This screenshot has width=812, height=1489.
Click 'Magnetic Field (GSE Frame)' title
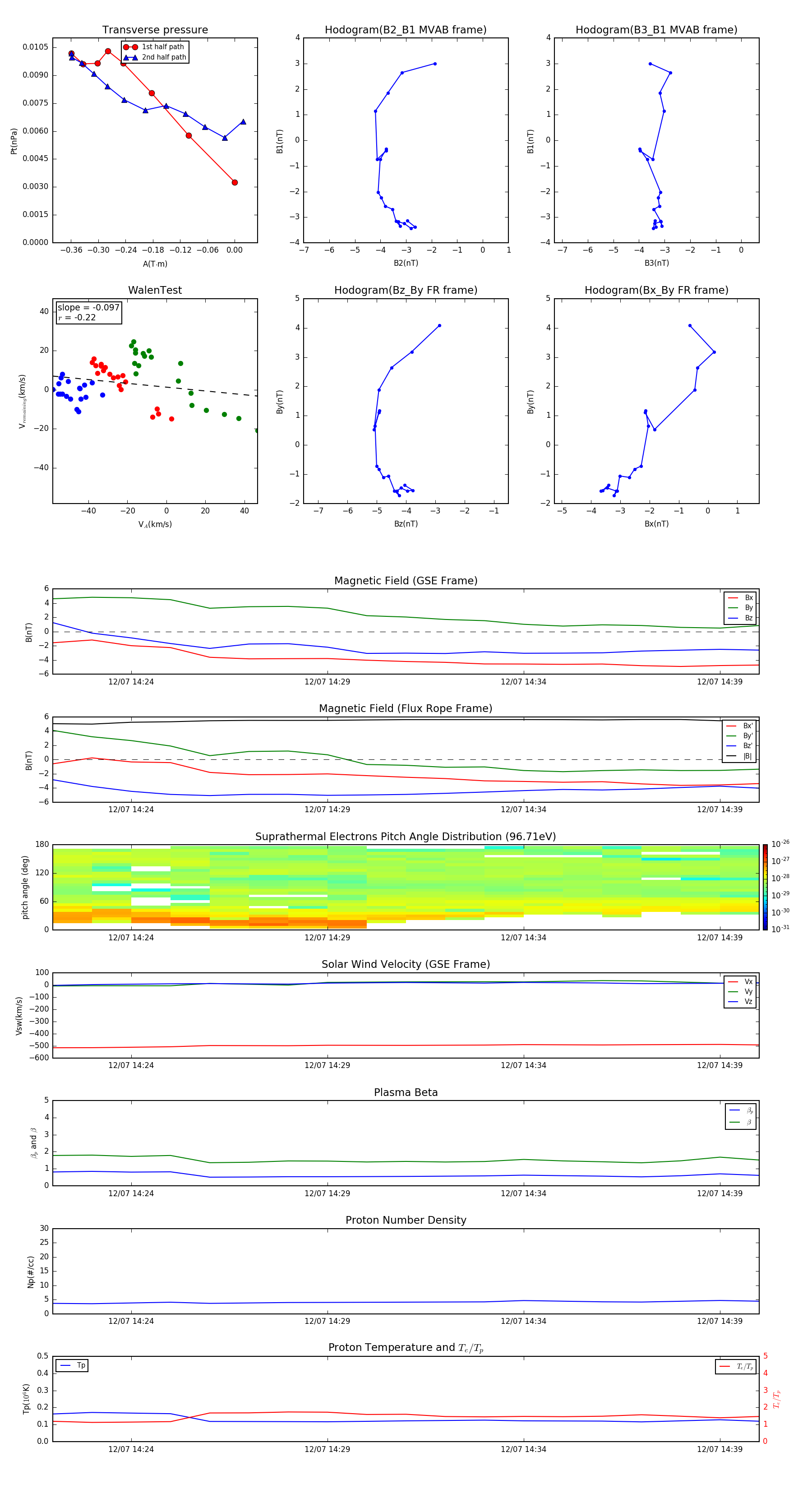(406, 581)
